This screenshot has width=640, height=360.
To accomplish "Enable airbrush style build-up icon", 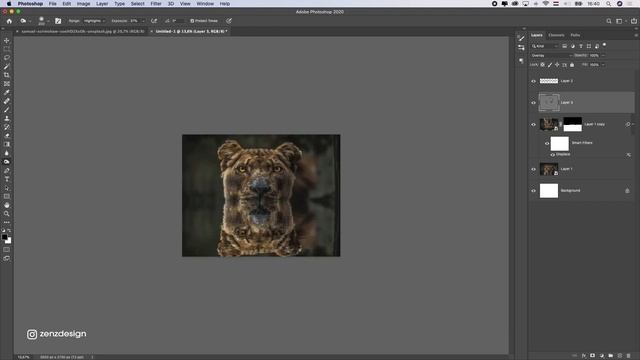I will click(154, 21).
